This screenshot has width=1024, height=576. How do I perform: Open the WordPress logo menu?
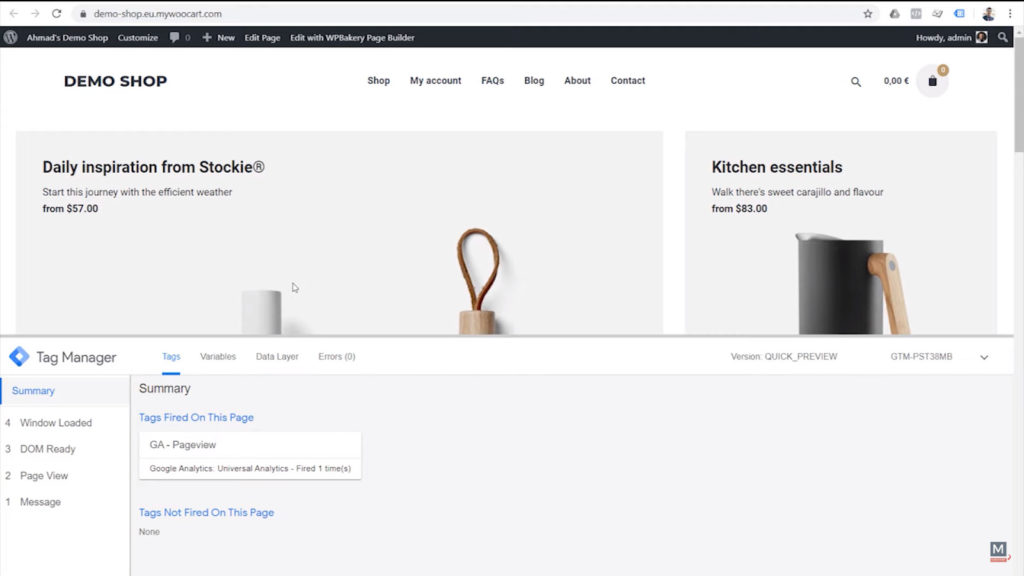[x=10, y=36]
